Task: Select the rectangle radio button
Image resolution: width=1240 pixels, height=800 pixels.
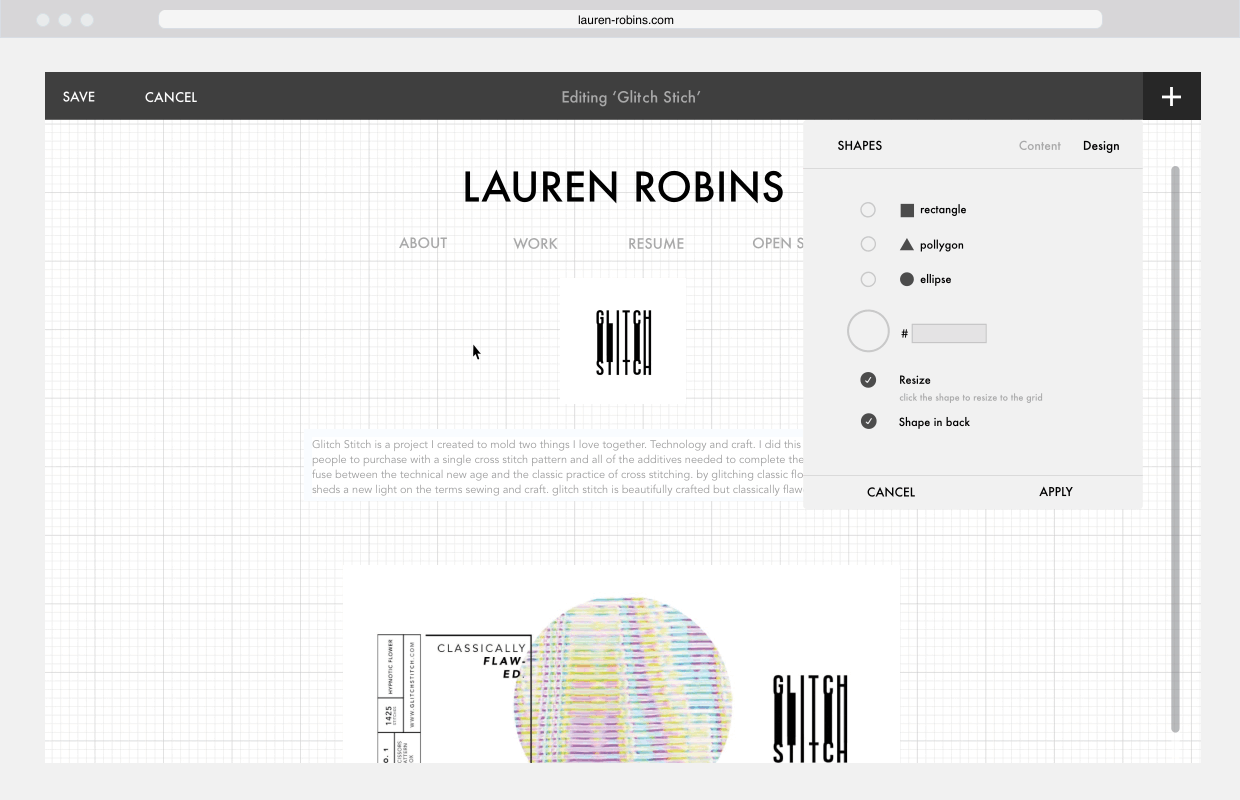Action: click(868, 210)
